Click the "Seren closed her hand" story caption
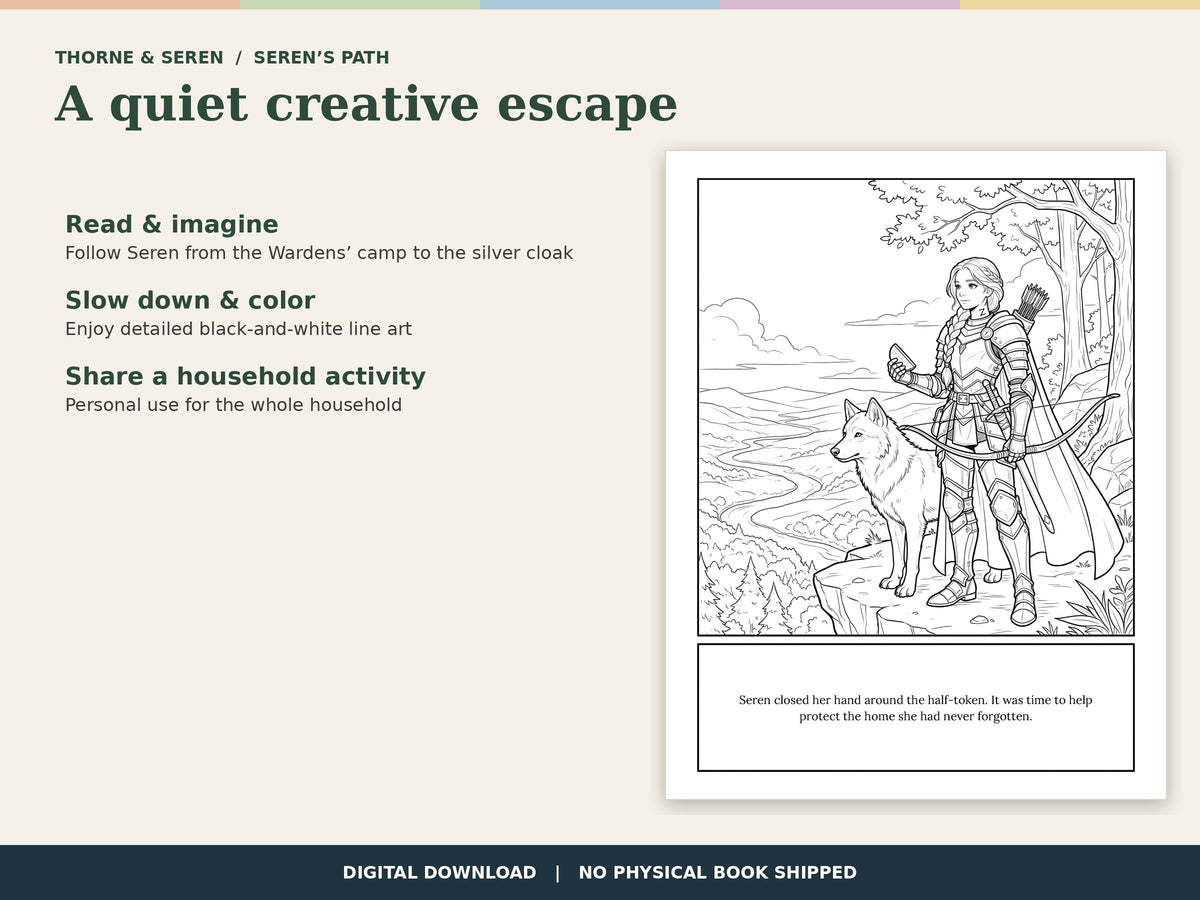The height and width of the screenshot is (900, 1200). click(x=916, y=708)
